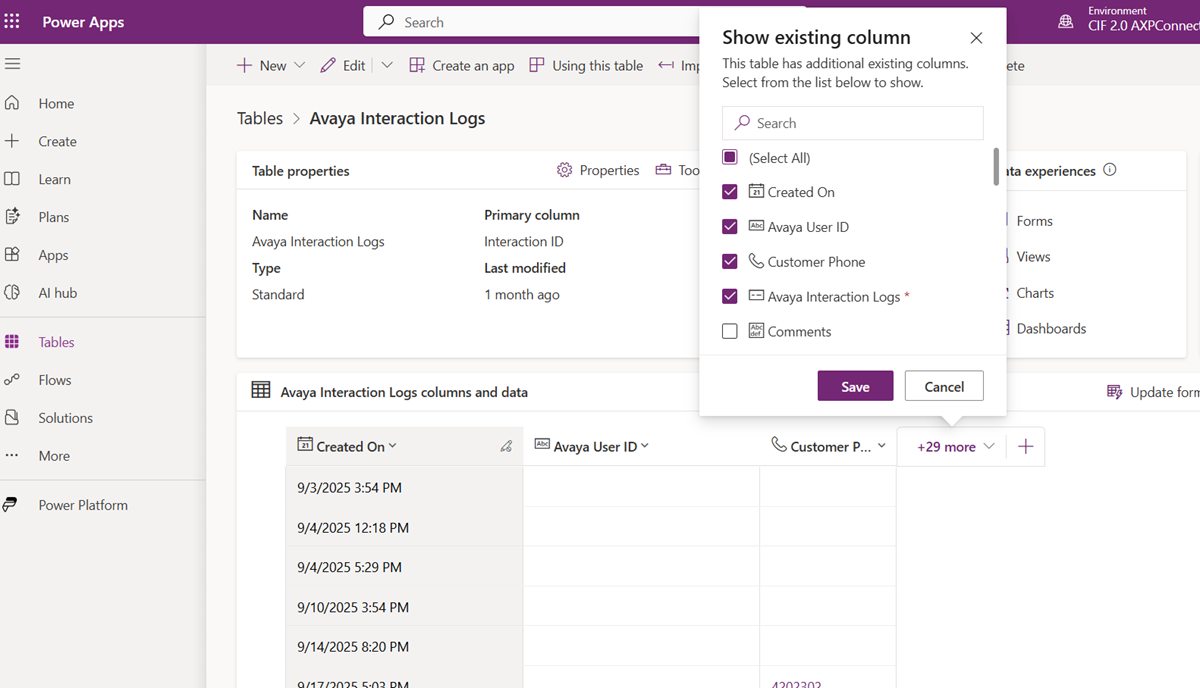Click the Using this table icon

[537, 65]
